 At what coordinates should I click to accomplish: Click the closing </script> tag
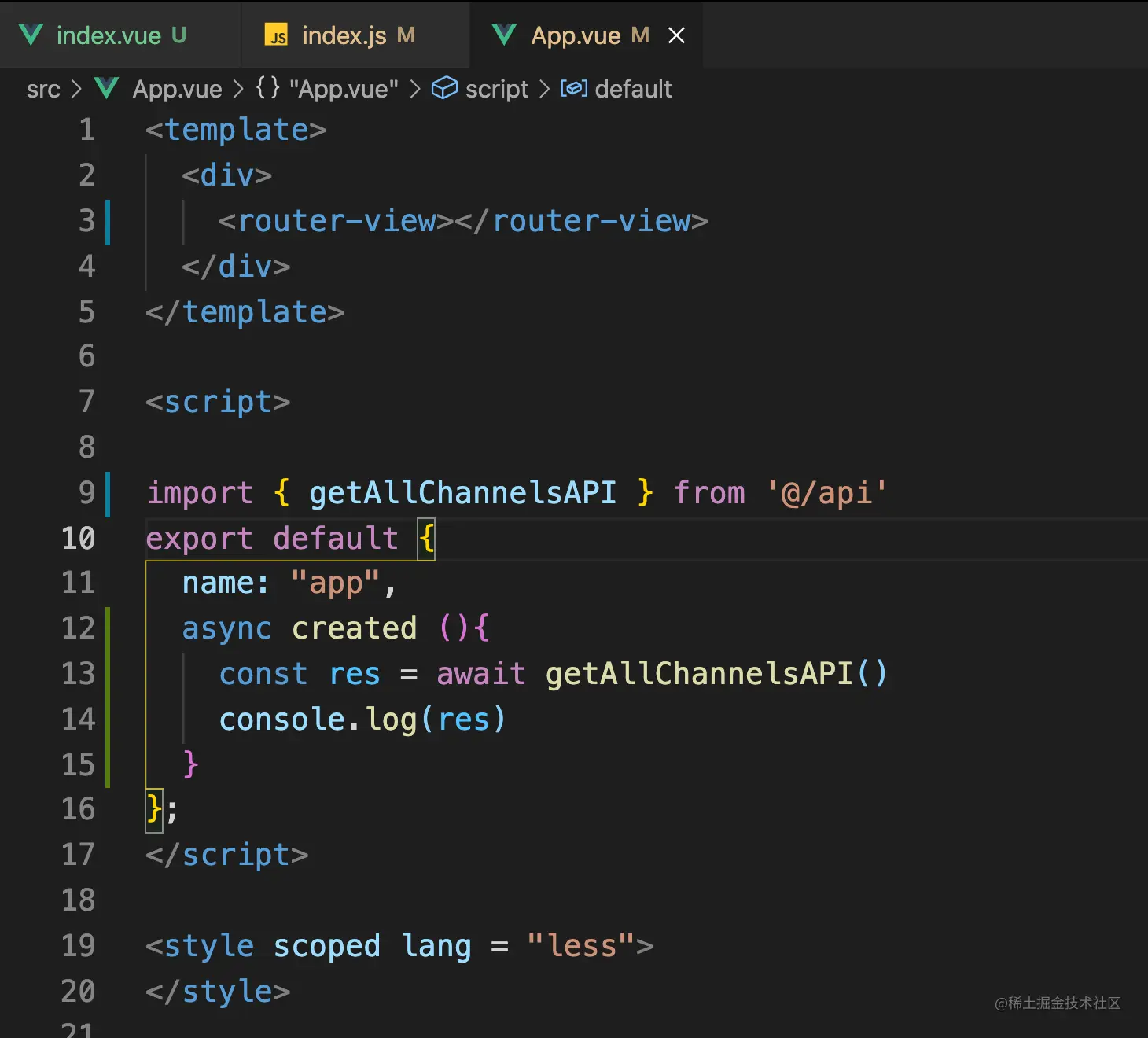(x=227, y=855)
